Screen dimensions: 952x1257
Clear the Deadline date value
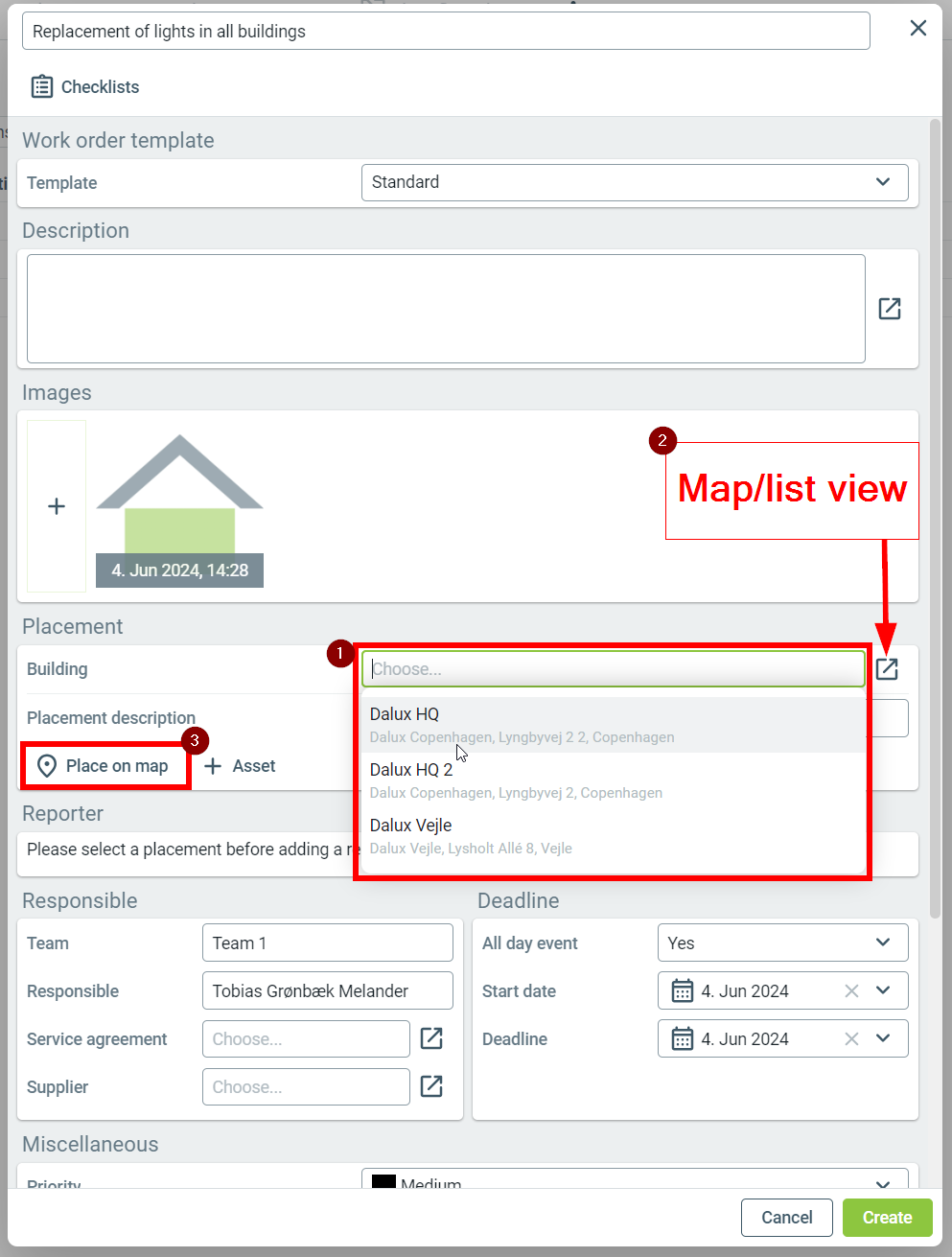click(x=851, y=1039)
